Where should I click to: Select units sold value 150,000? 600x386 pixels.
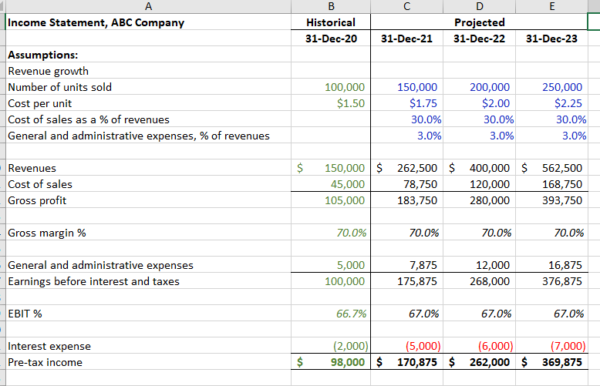click(407, 87)
